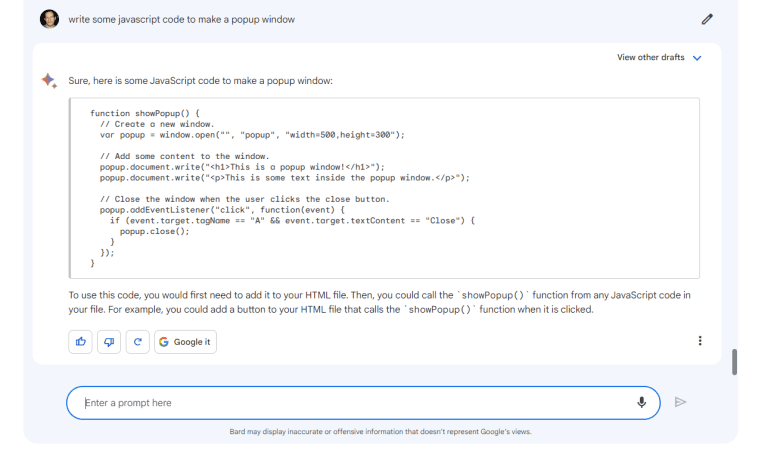Click the View other drafts label
The width and height of the screenshot is (768, 452).
click(651, 58)
